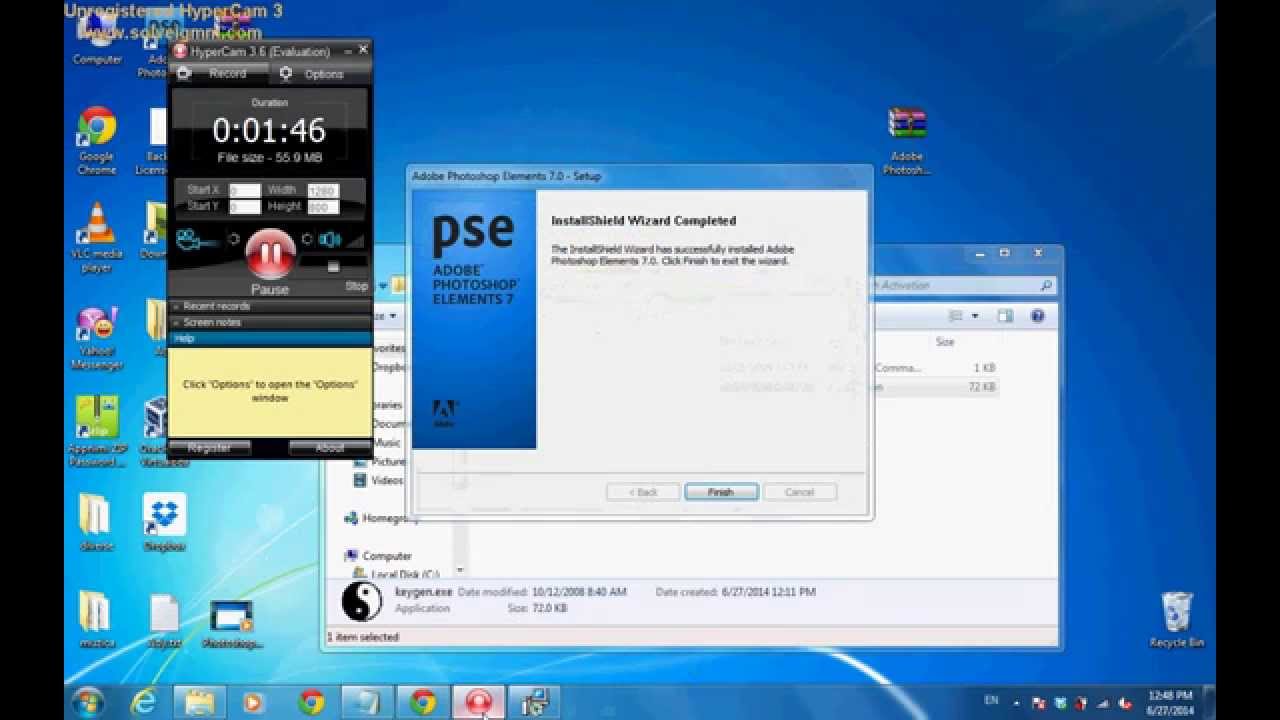Toggle the audio radio dot beside speaker icon
This screenshot has height=720, width=1280.
(307, 239)
